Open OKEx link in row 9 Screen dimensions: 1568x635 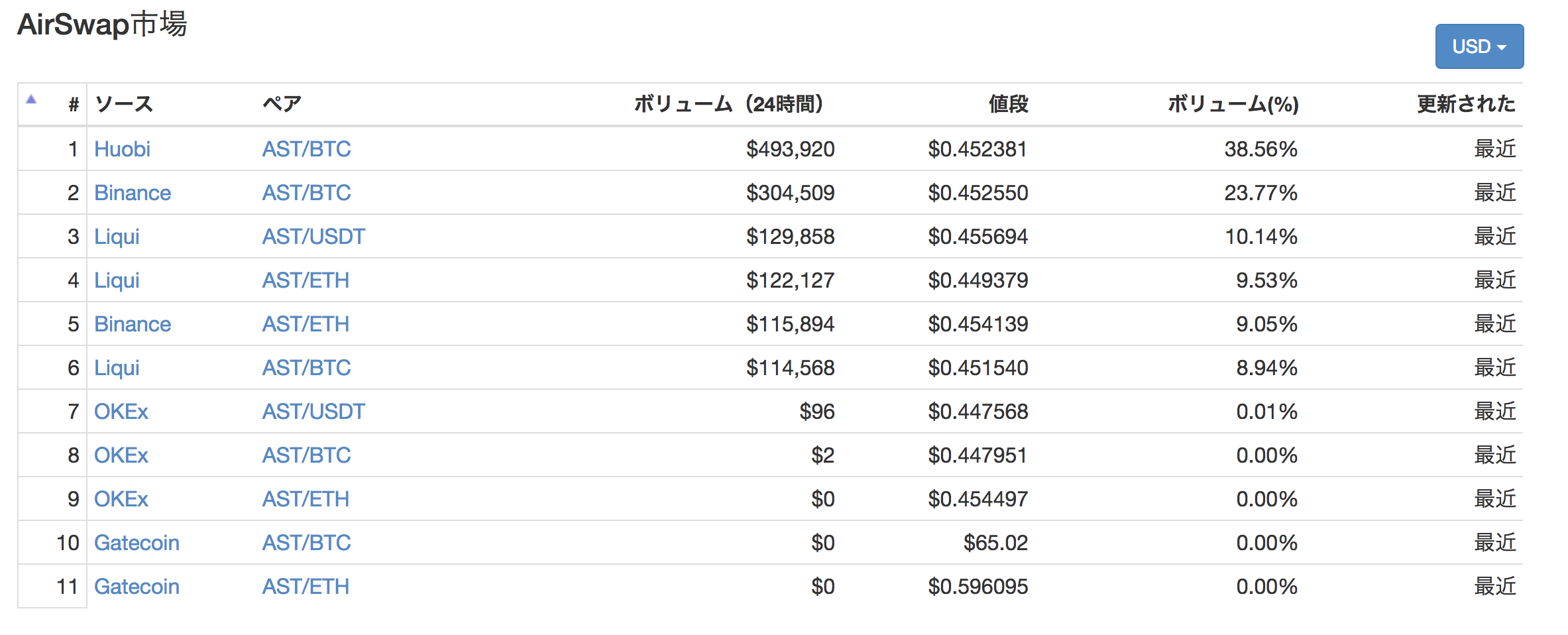tap(121, 499)
